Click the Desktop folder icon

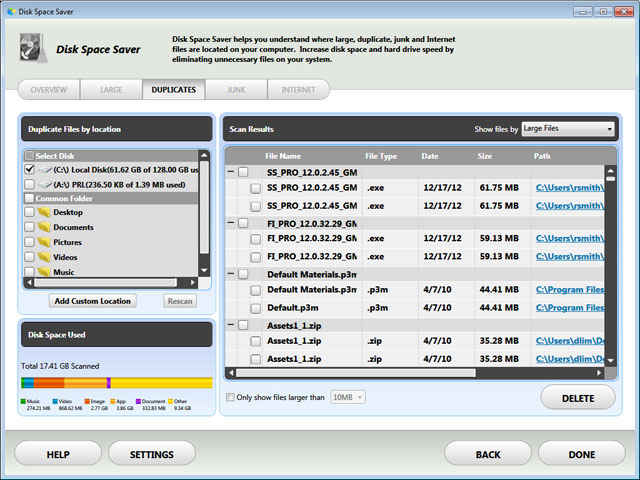pos(43,212)
